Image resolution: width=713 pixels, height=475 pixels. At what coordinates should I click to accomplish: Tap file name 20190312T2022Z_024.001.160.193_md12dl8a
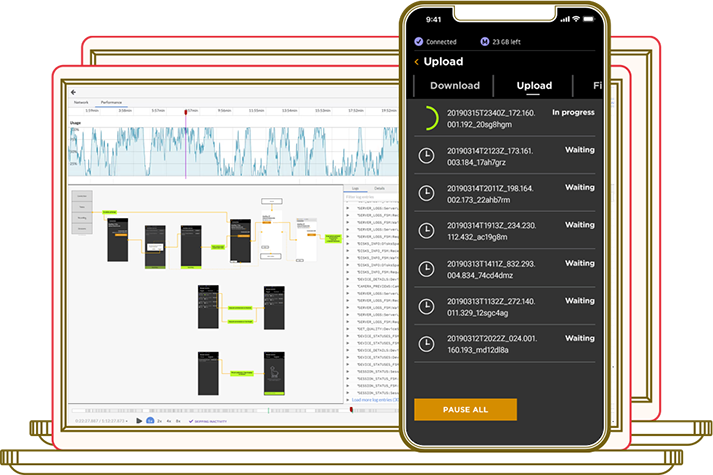coord(492,344)
